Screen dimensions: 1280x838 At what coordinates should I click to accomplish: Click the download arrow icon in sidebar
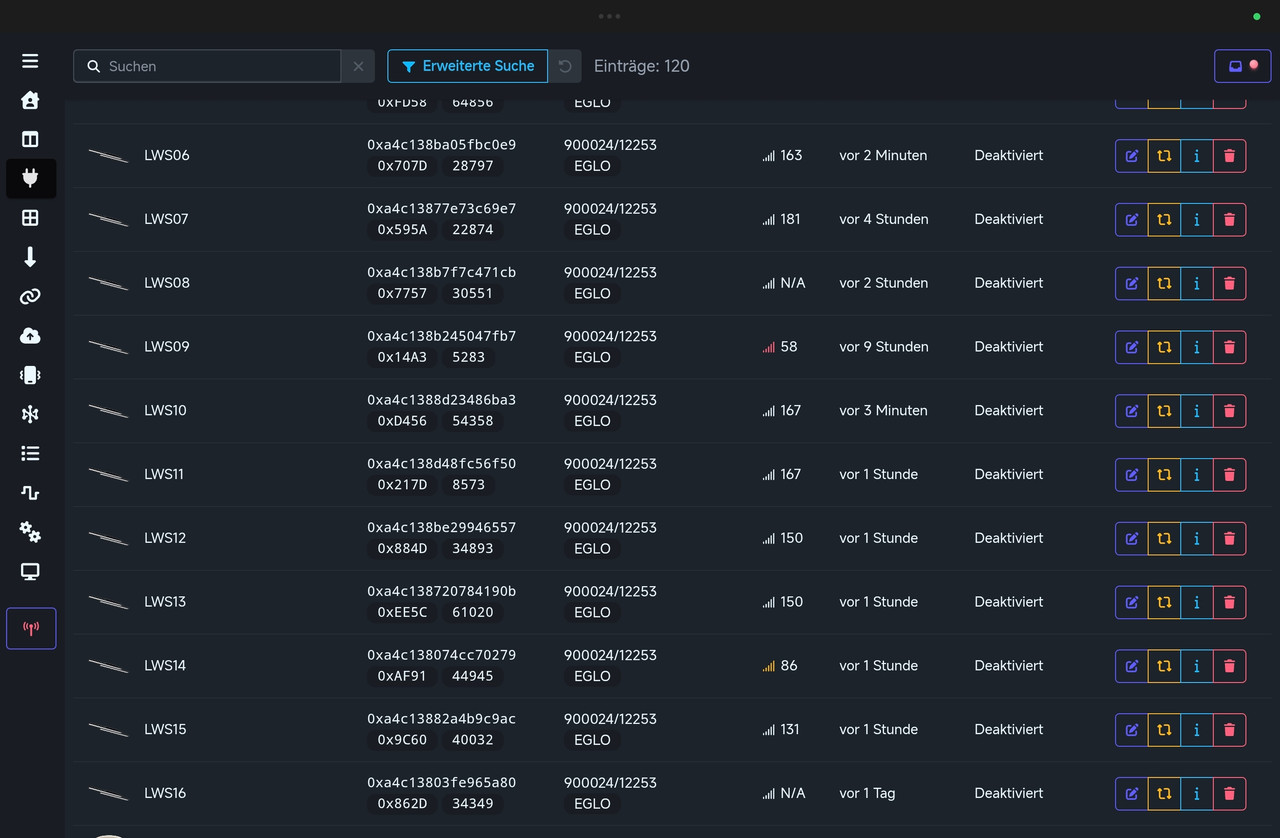(30, 257)
